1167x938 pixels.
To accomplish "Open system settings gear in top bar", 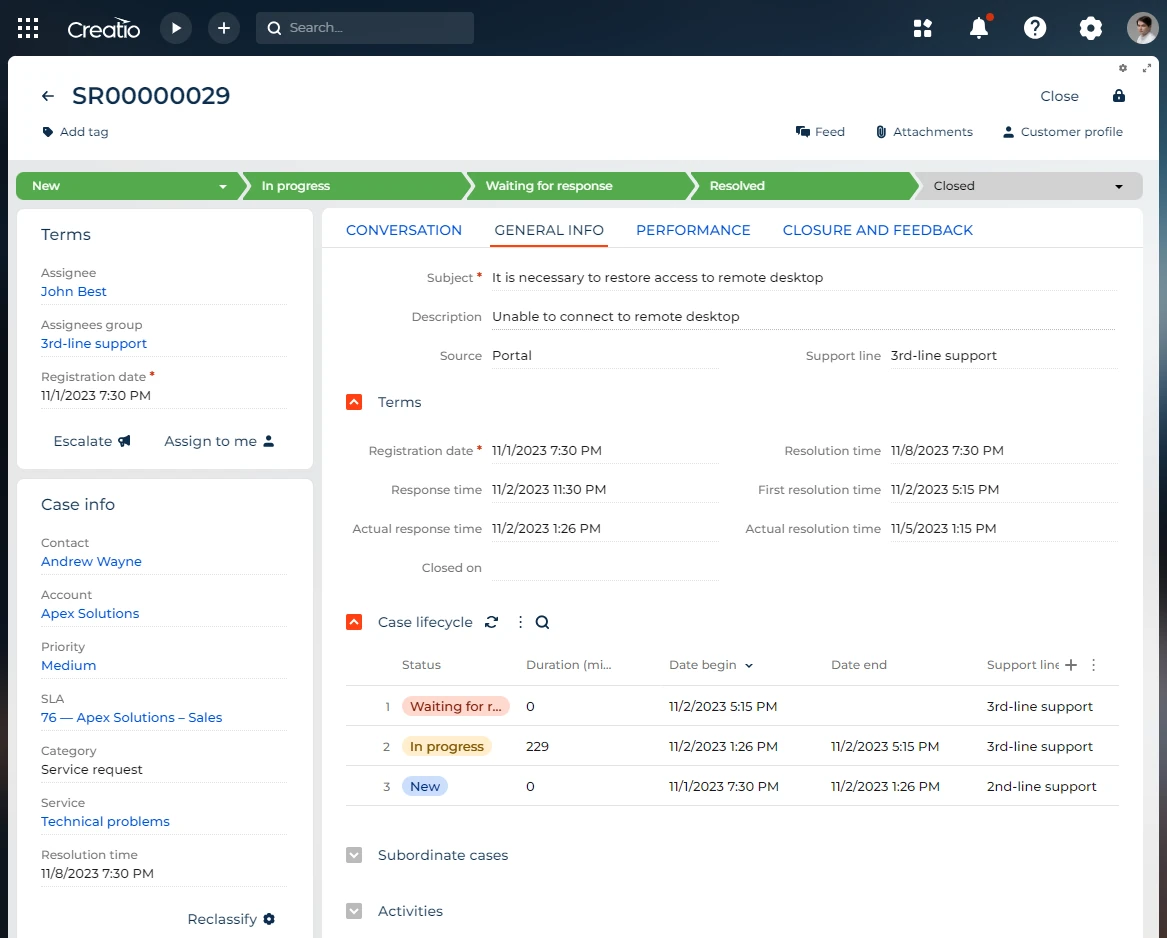I will 1090,28.
